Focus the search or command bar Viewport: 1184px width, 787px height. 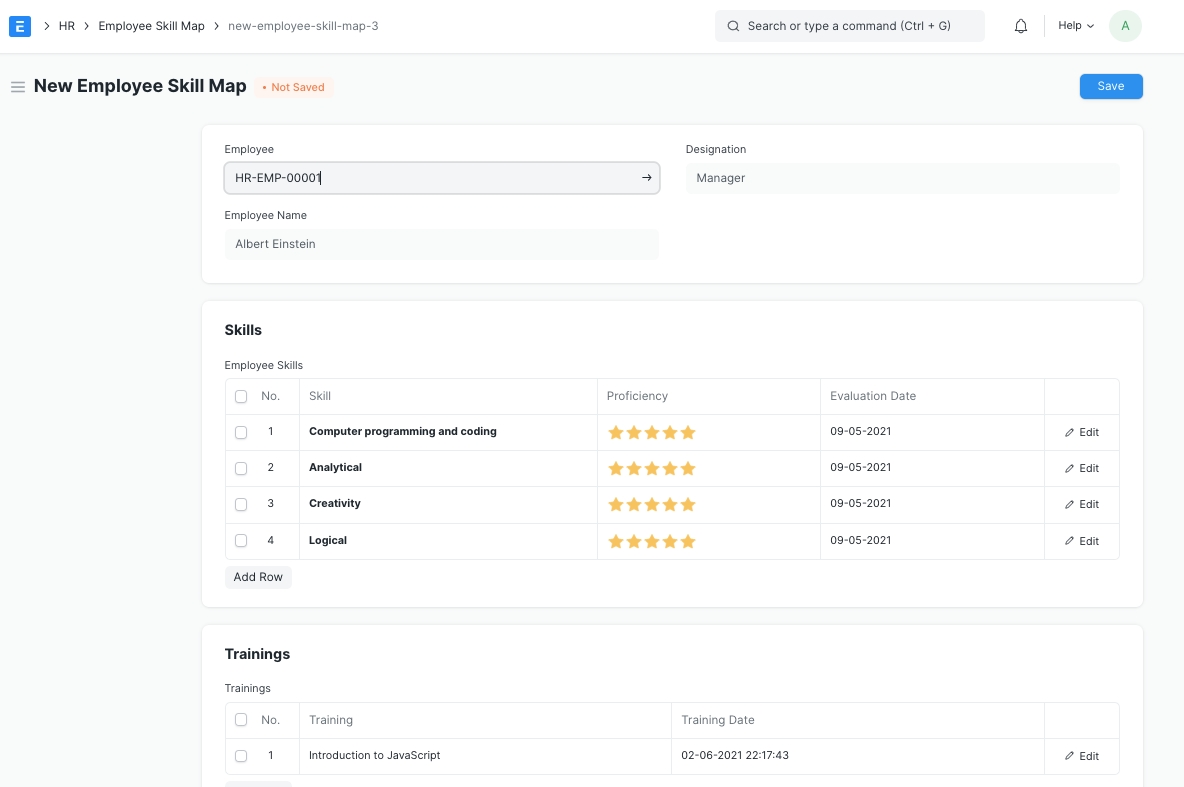(x=849, y=26)
